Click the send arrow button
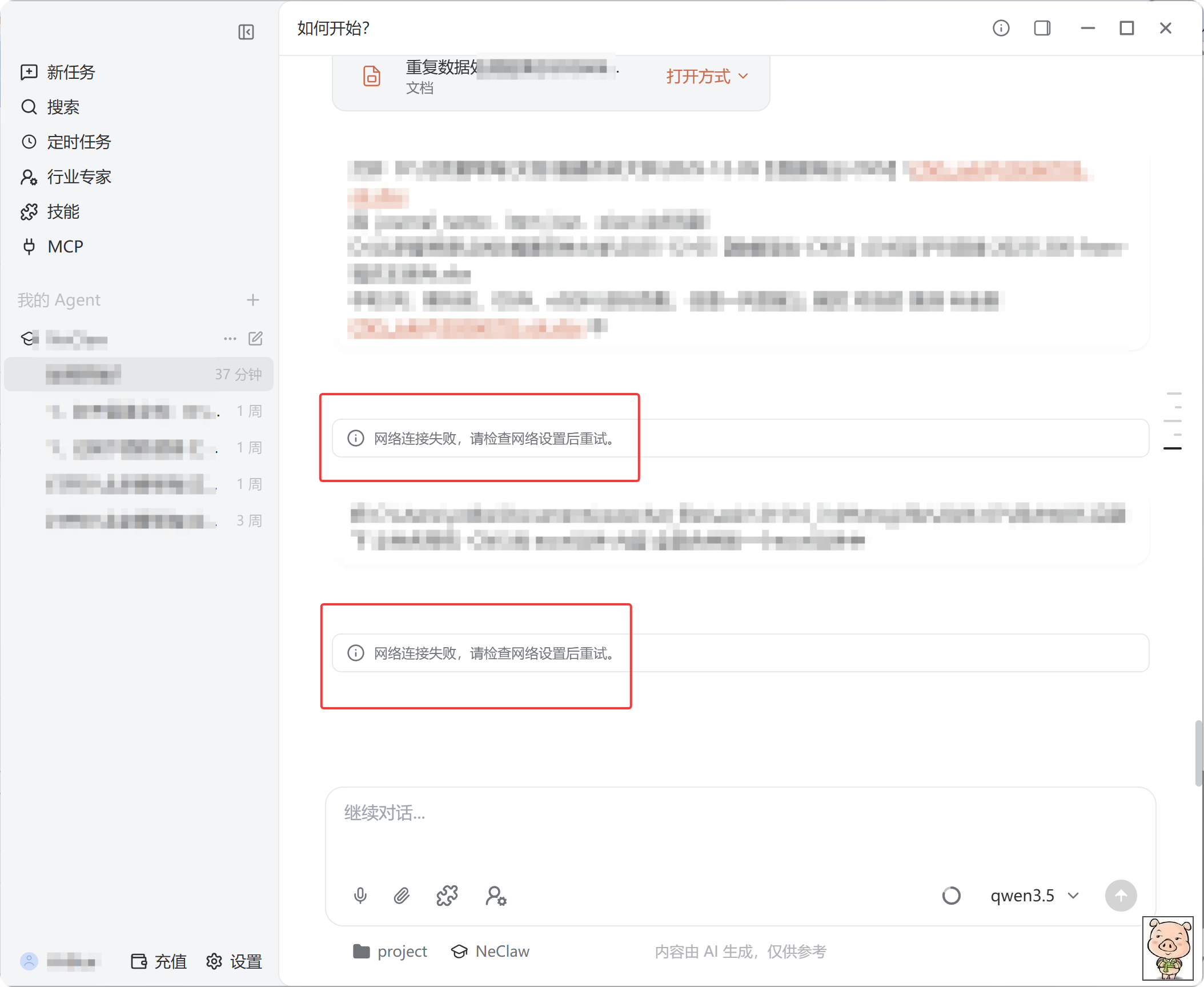Image resolution: width=1204 pixels, height=987 pixels. click(1121, 896)
